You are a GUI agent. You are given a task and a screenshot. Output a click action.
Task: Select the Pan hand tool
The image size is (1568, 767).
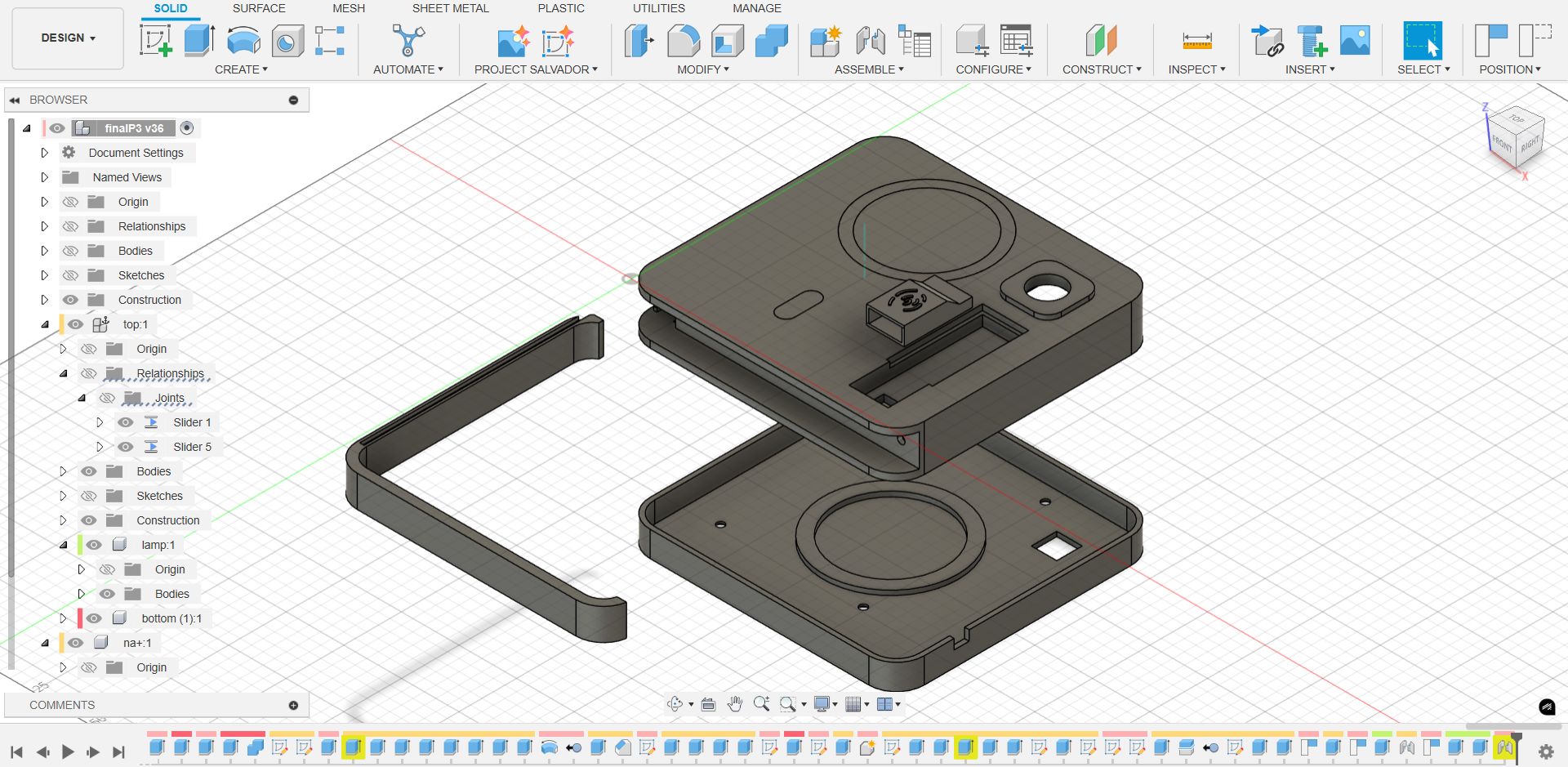coord(735,704)
